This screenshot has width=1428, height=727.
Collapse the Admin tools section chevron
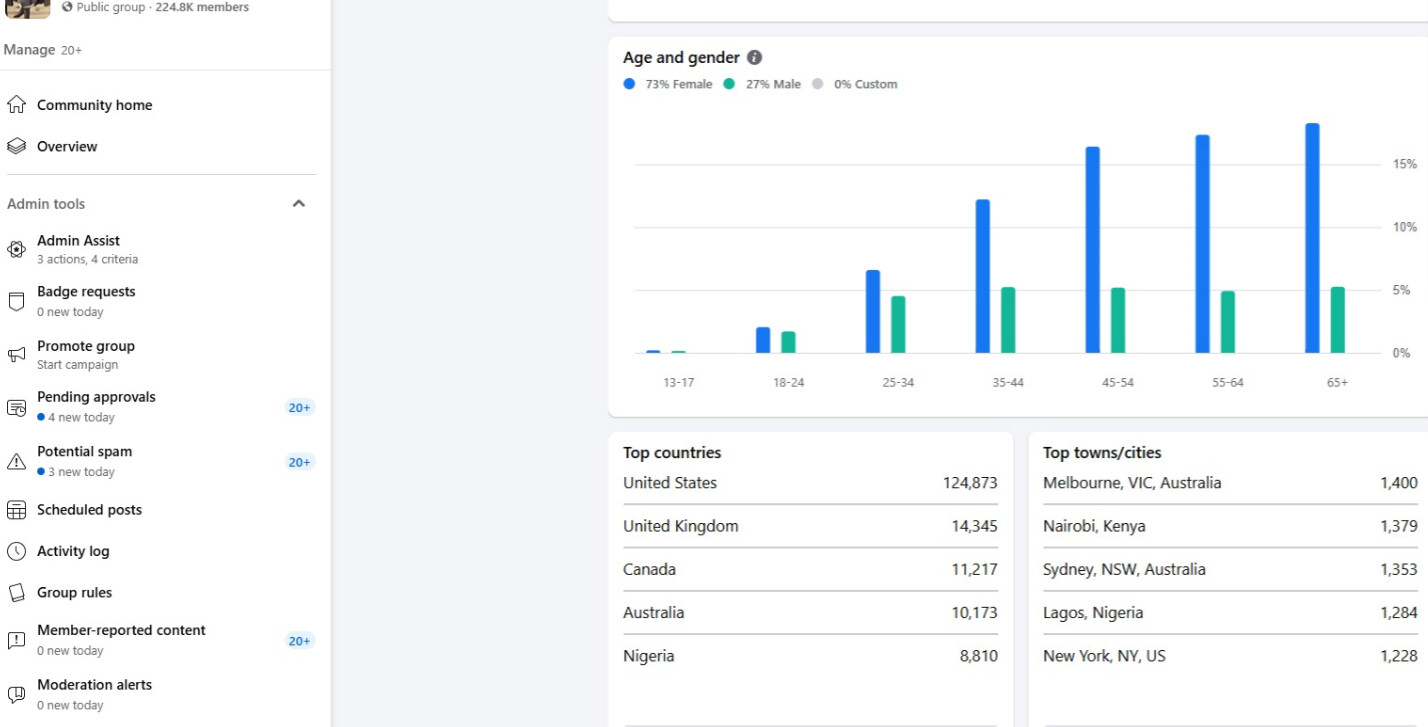[298, 204]
